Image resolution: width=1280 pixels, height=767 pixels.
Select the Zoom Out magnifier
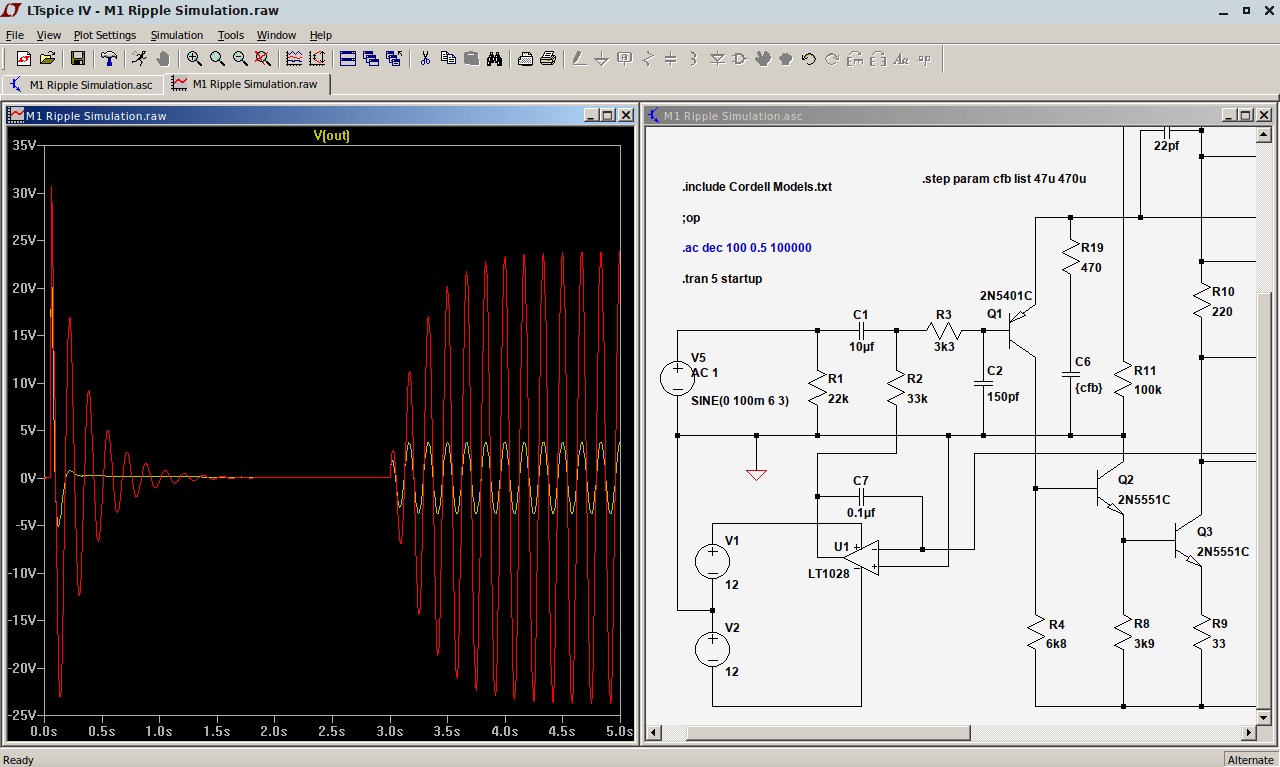(240, 59)
